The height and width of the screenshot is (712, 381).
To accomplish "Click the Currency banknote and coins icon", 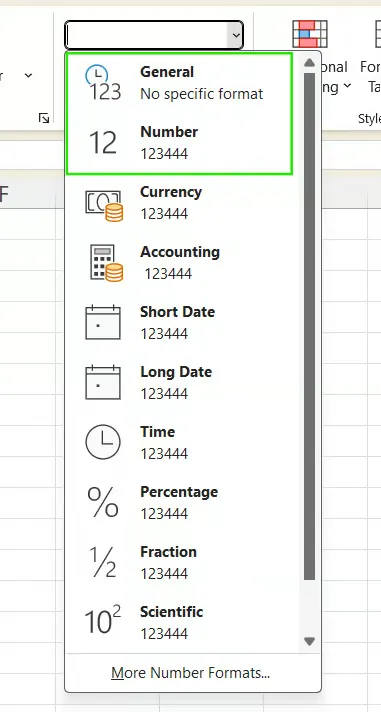I will click(104, 206).
